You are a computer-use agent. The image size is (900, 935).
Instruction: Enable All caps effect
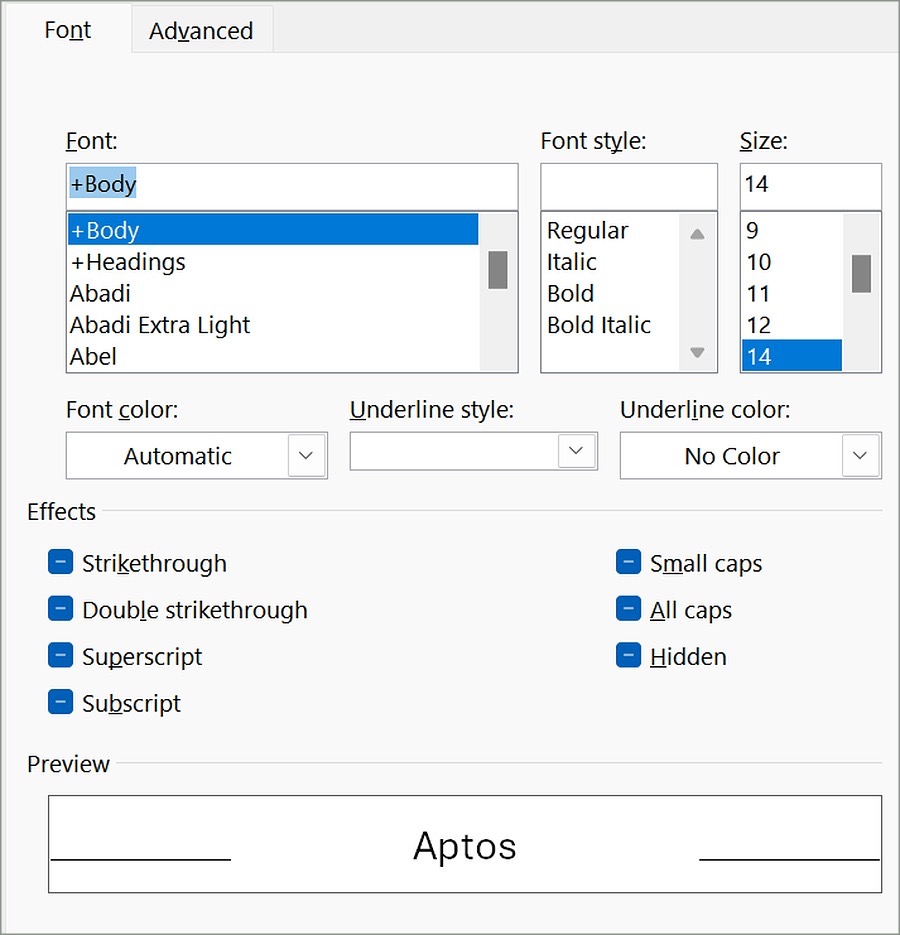tap(628, 610)
